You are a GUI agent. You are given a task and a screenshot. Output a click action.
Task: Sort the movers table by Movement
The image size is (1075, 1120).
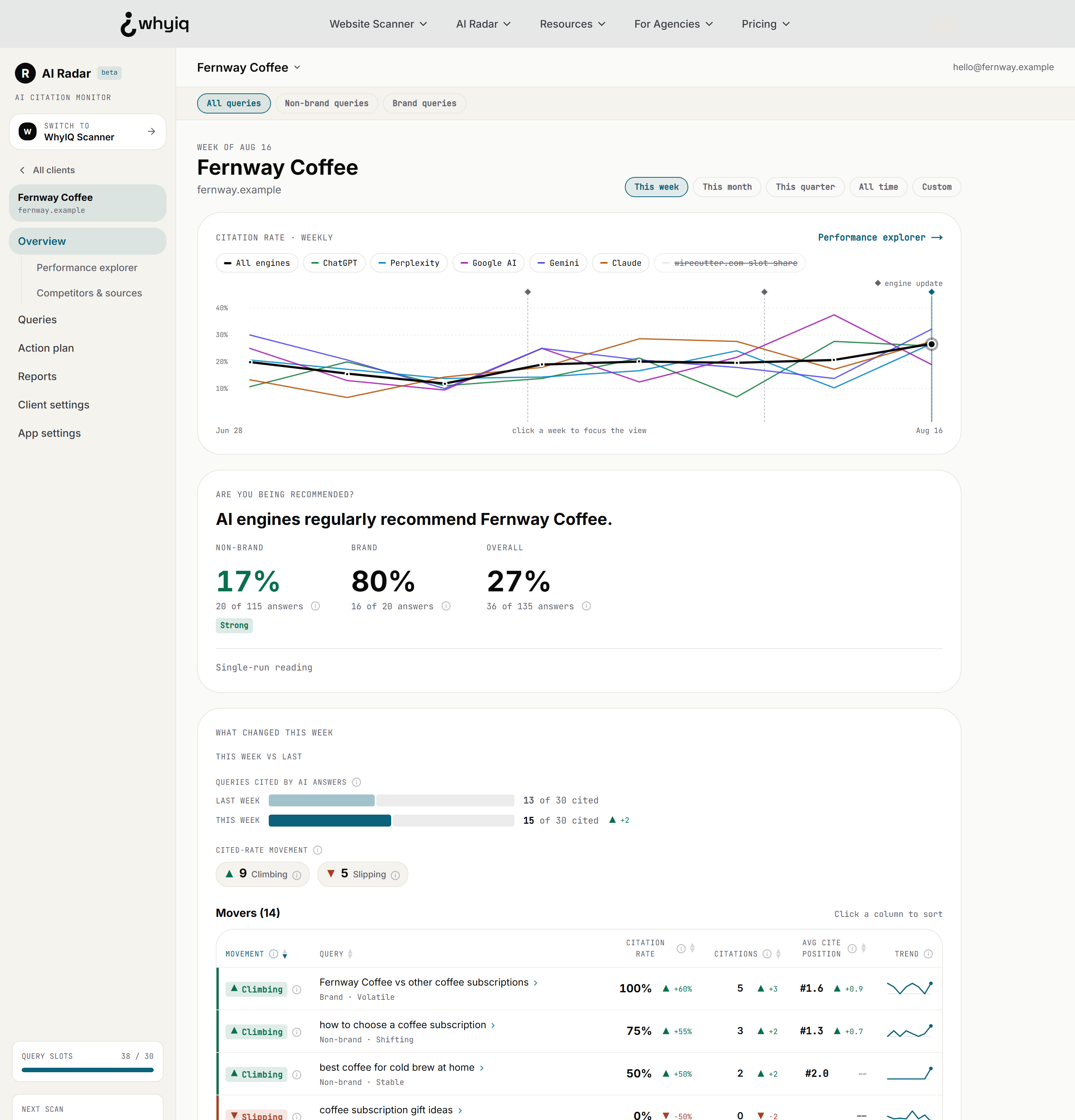pyautogui.click(x=284, y=954)
